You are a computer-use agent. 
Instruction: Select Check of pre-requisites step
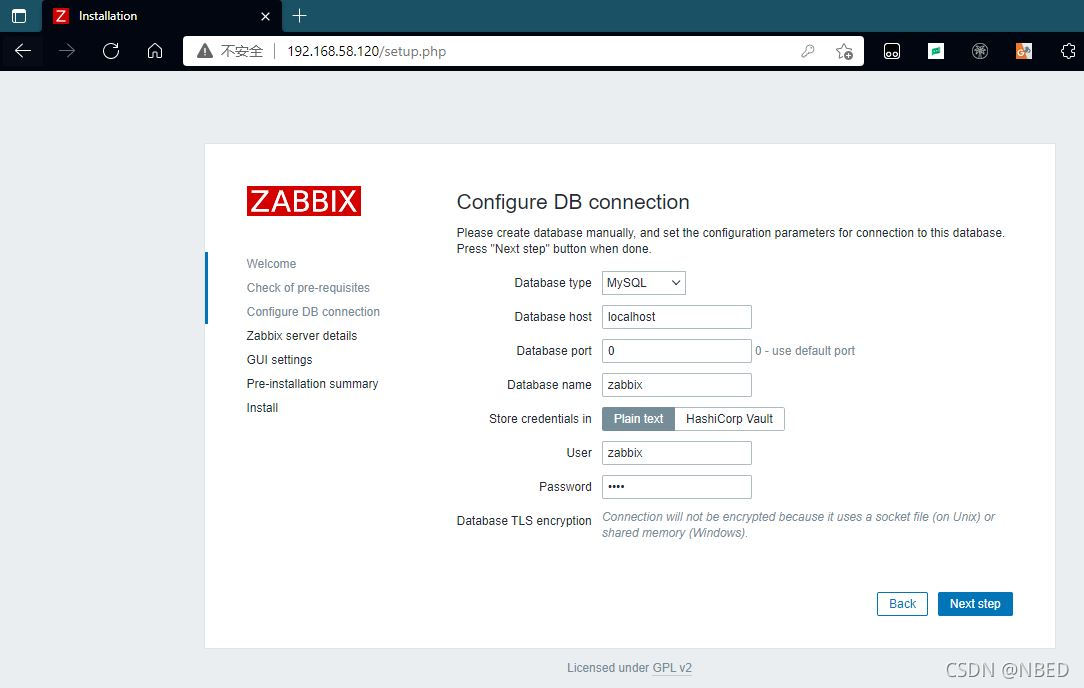[x=308, y=288]
